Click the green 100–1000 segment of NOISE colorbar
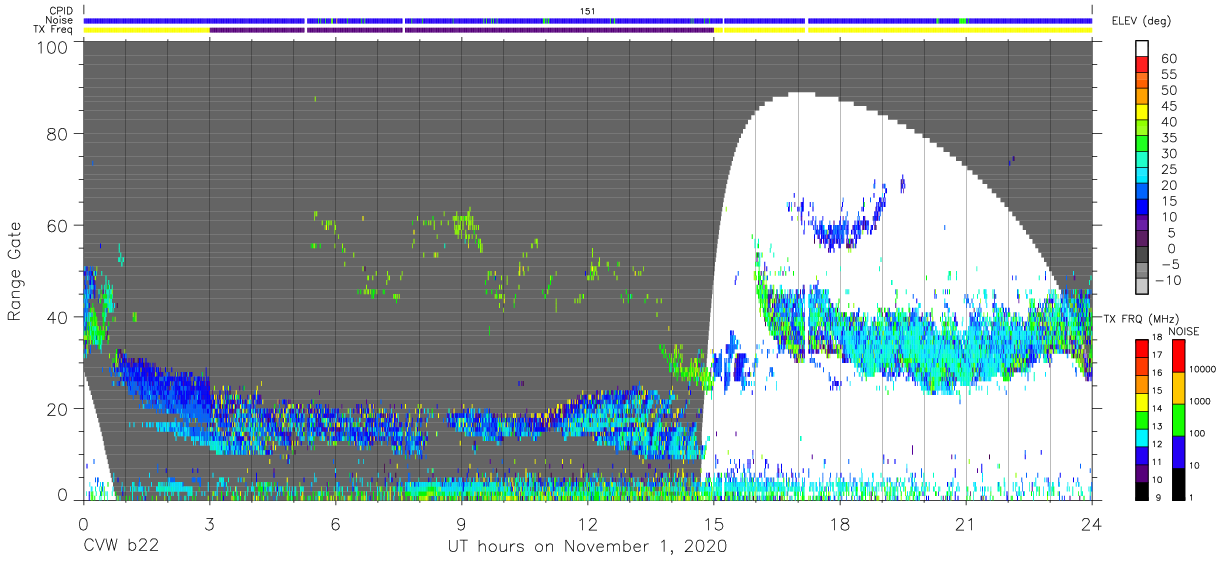Screen dimensions: 1228x567 [x=1179, y=420]
